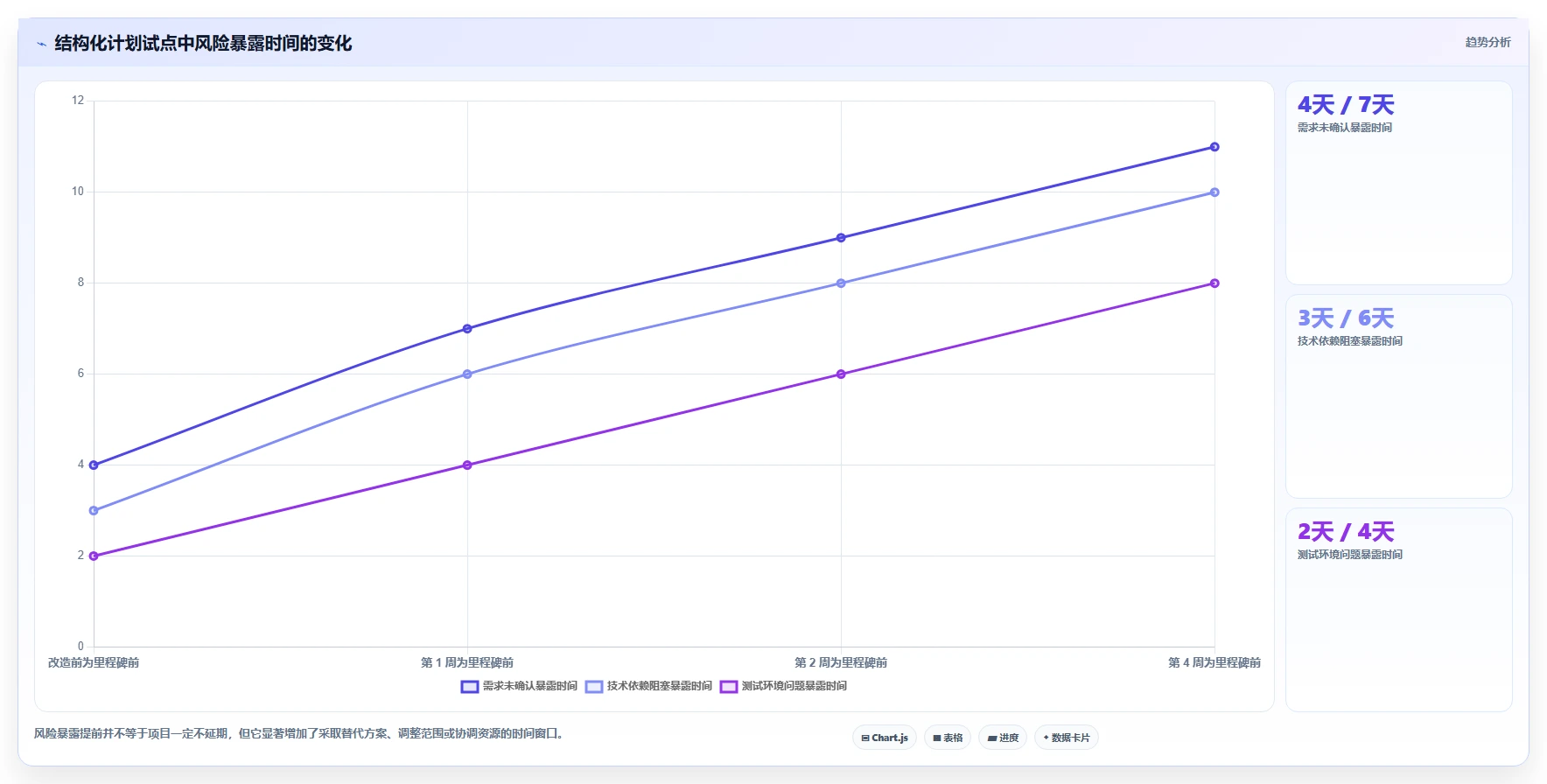
Task: Click the 技术依赖阻塞 data point at 第 1 周为里程碑前
Action: point(467,374)
